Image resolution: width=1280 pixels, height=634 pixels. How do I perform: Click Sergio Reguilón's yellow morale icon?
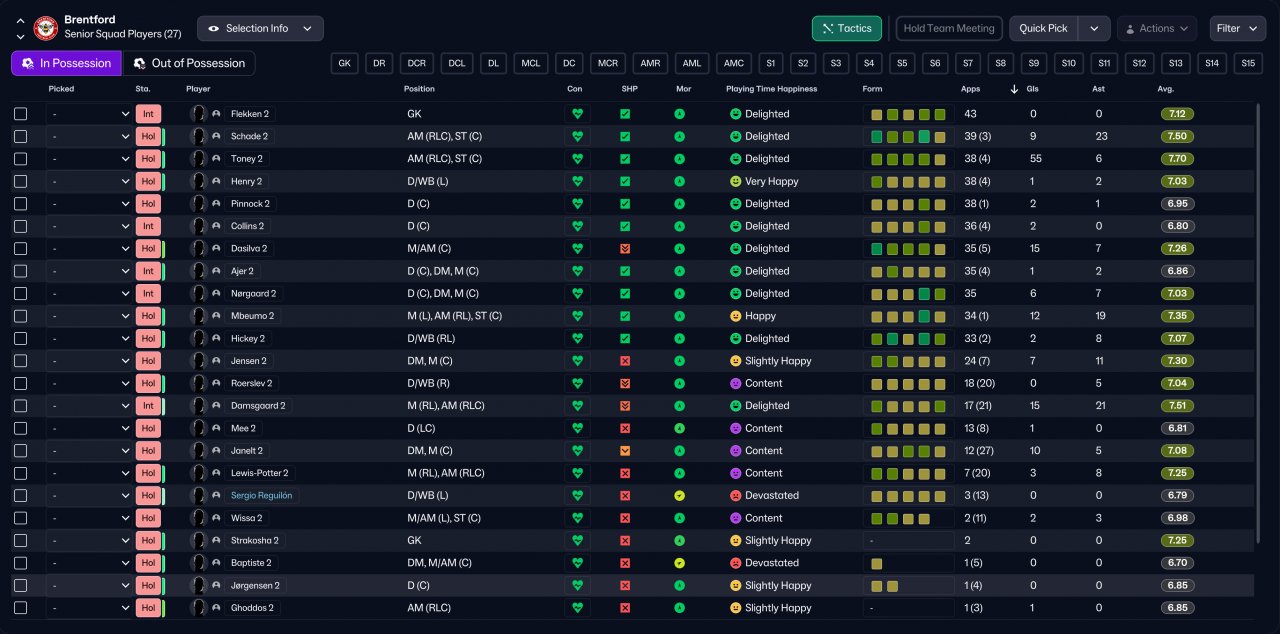tap(679, 496)
